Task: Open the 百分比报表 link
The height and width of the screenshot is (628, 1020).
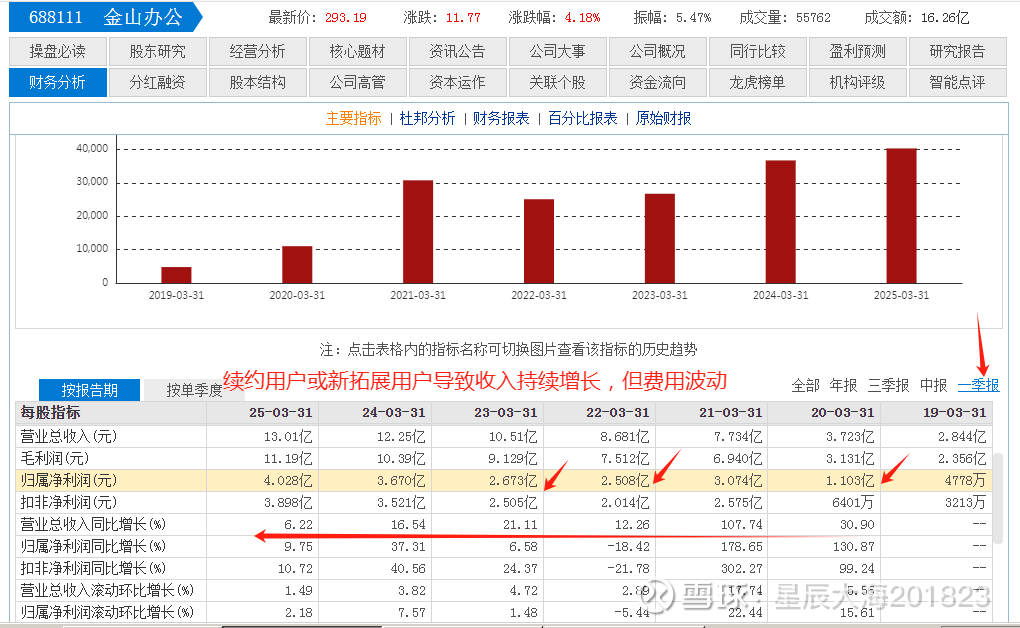Action: point(583,118)
